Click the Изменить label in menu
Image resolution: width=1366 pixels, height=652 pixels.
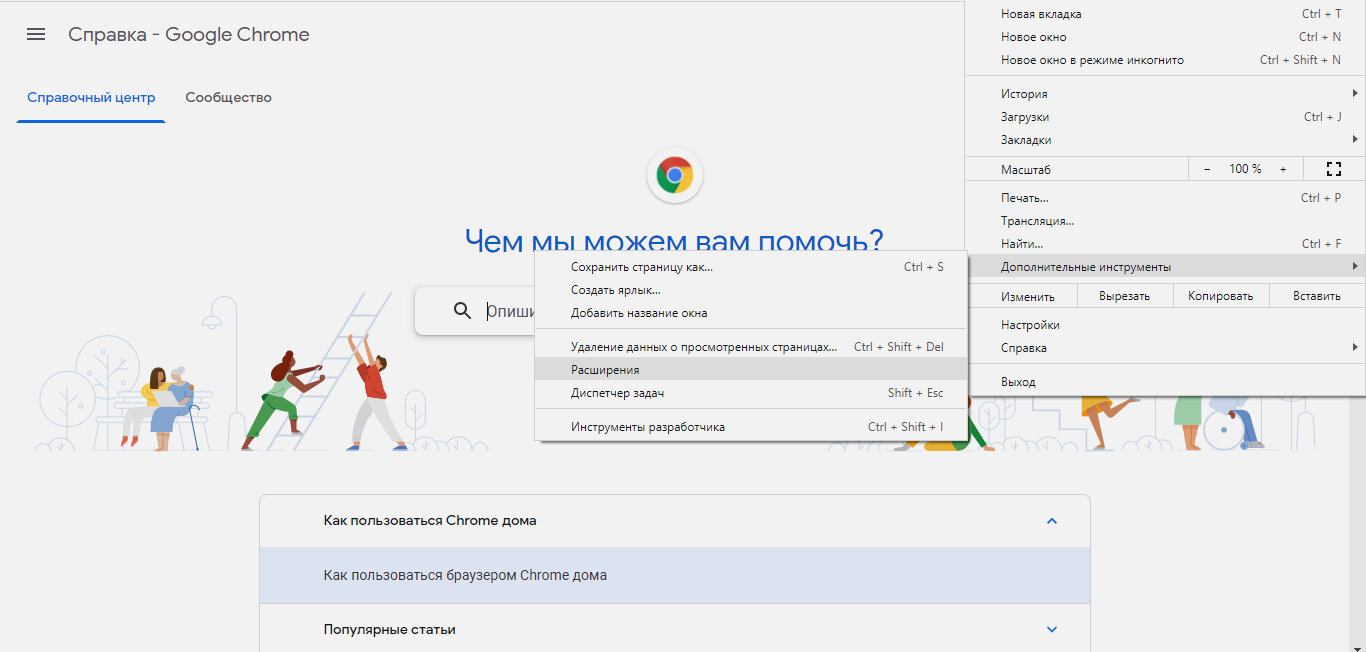point(1028,296)
